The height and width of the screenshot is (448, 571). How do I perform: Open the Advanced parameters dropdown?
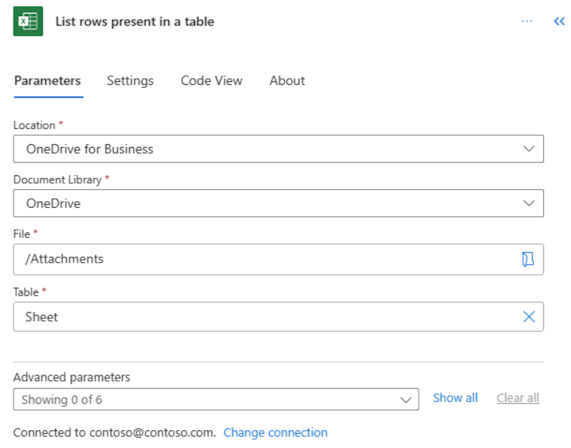pyautogui.click(x=216, y=399)
